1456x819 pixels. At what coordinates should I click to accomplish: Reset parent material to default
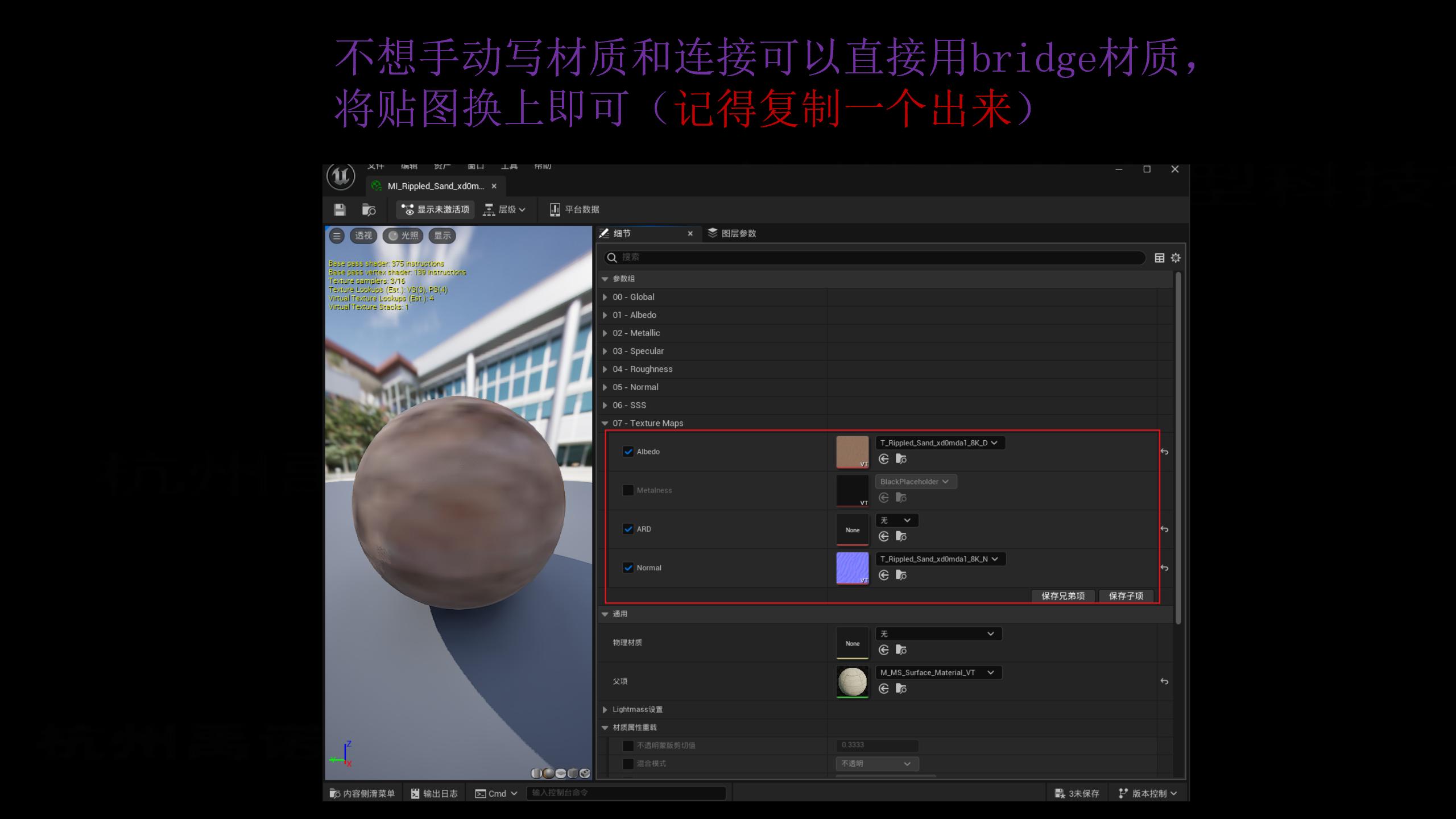pos(1164,681)
